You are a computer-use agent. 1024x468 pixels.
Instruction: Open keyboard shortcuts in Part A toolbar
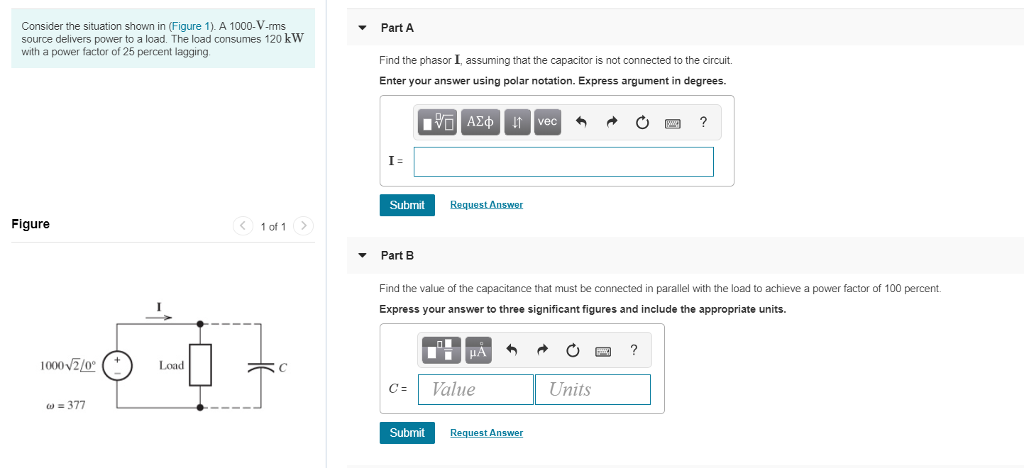[673, 123]
